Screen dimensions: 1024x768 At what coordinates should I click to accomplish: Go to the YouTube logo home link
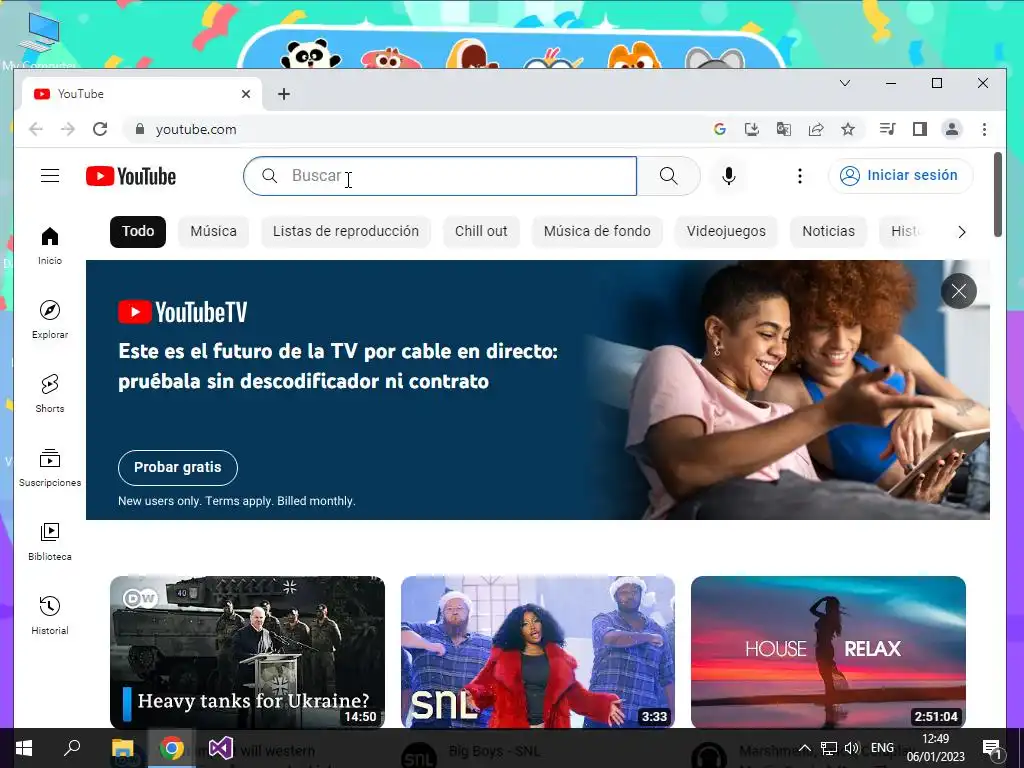pos(131,176)
